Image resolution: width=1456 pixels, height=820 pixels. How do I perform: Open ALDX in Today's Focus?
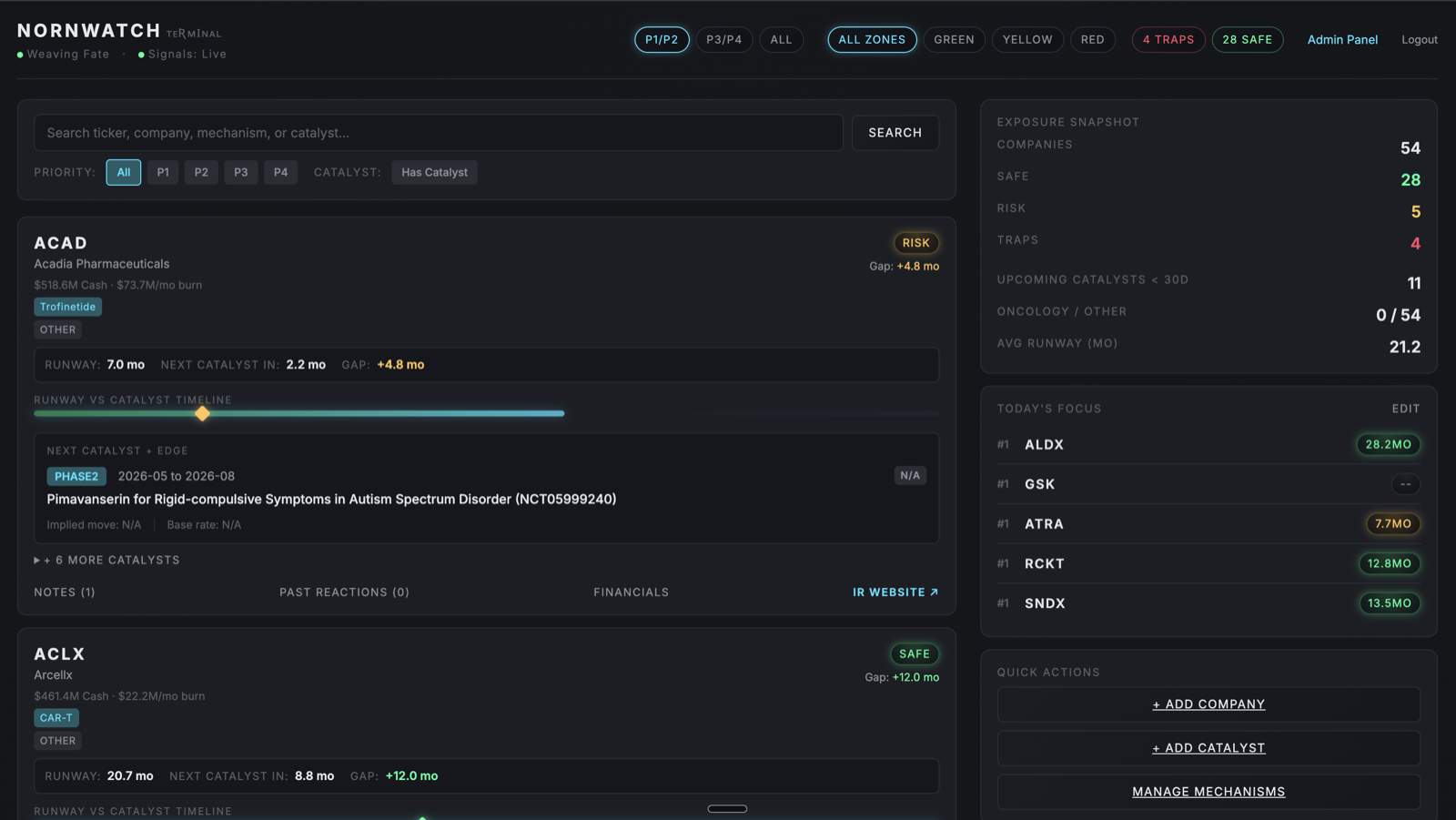1045,444
